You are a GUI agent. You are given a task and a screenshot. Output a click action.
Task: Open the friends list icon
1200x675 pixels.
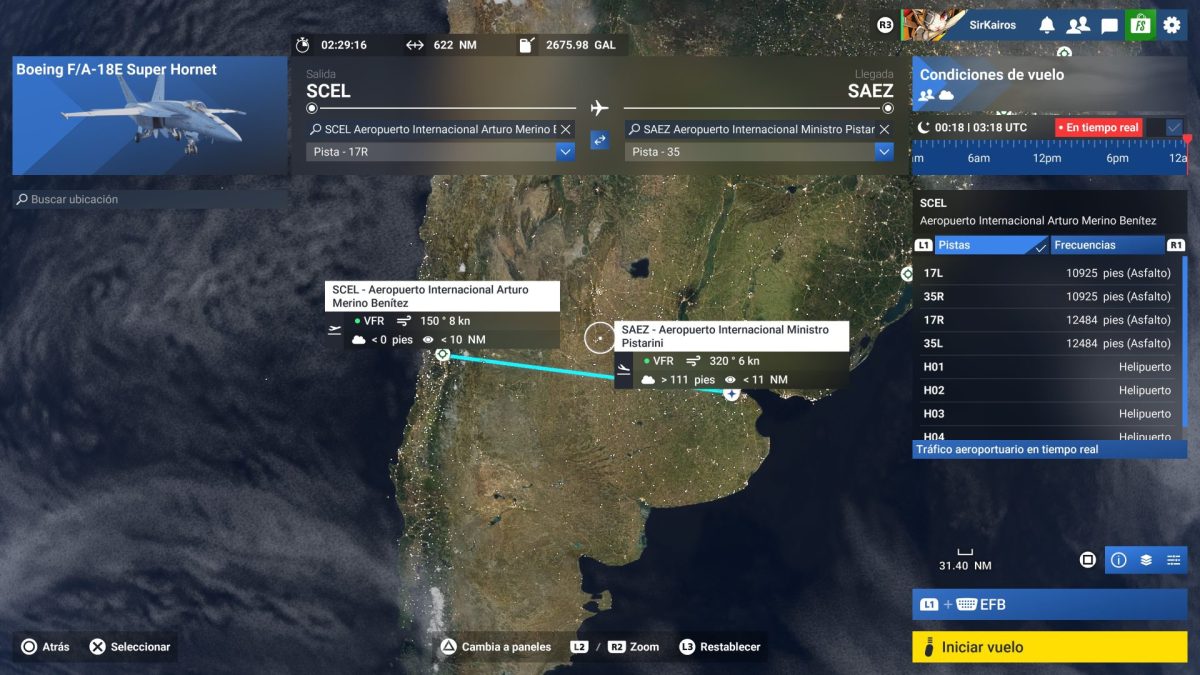coord(1077,25)
